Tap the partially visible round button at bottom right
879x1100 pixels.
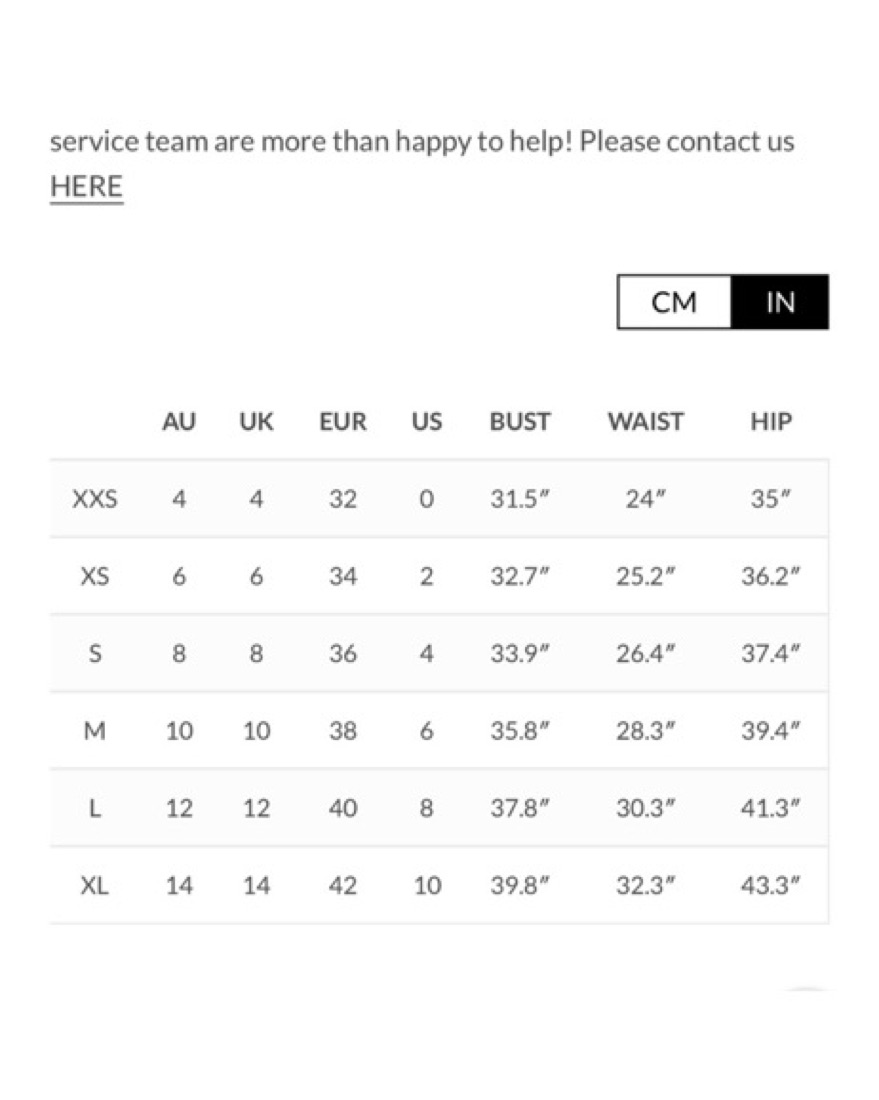[807, 991]
